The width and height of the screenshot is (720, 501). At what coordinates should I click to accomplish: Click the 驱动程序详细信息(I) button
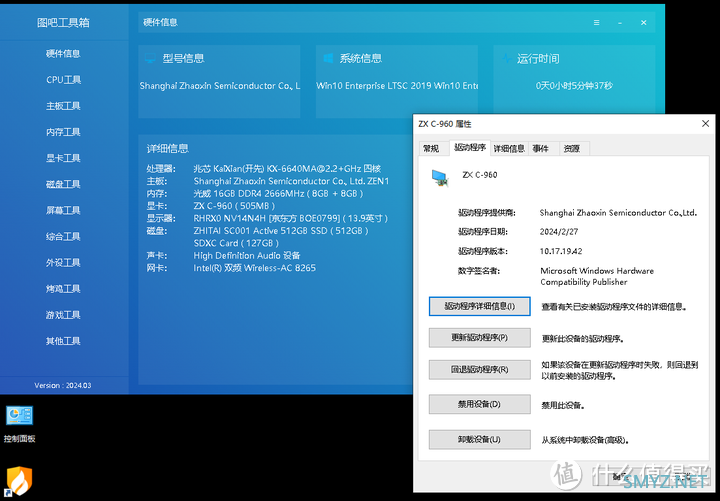[x=479, y=306]
